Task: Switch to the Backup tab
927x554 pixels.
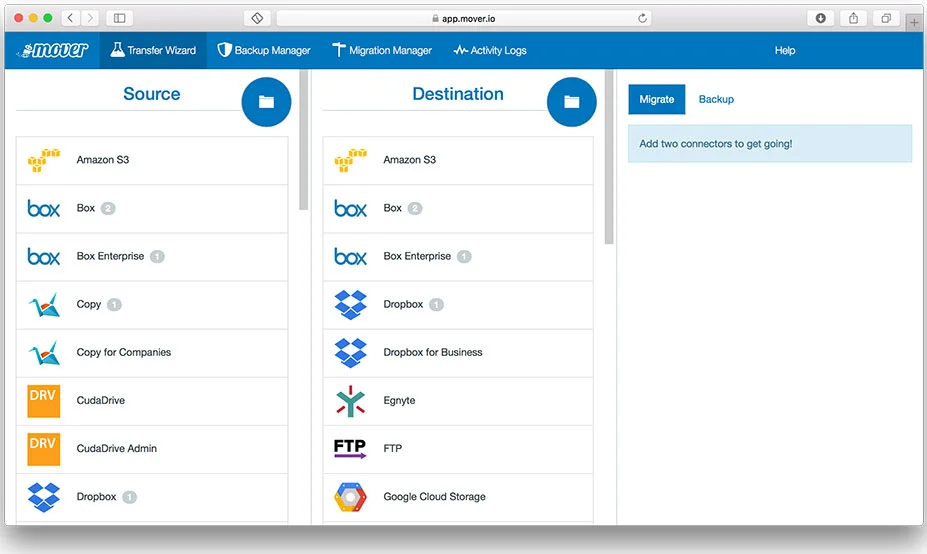Action: coord(716,99)
